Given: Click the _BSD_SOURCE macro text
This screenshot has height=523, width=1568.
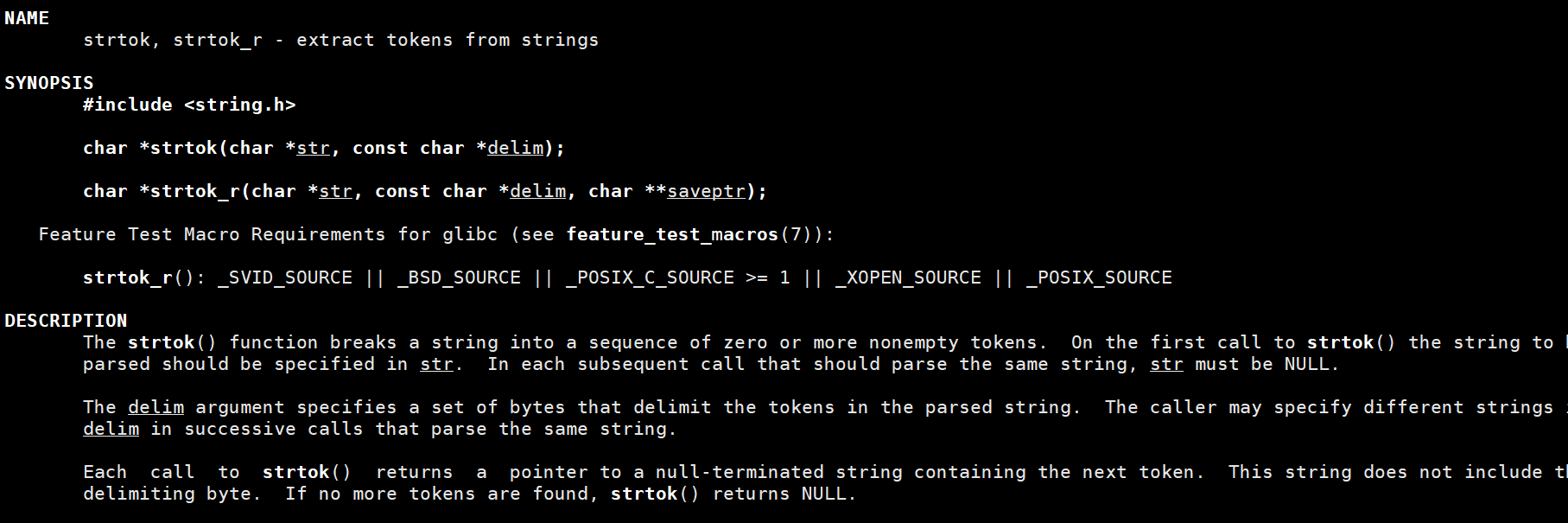Looking at the screenshot, I should tap(459, 277).
